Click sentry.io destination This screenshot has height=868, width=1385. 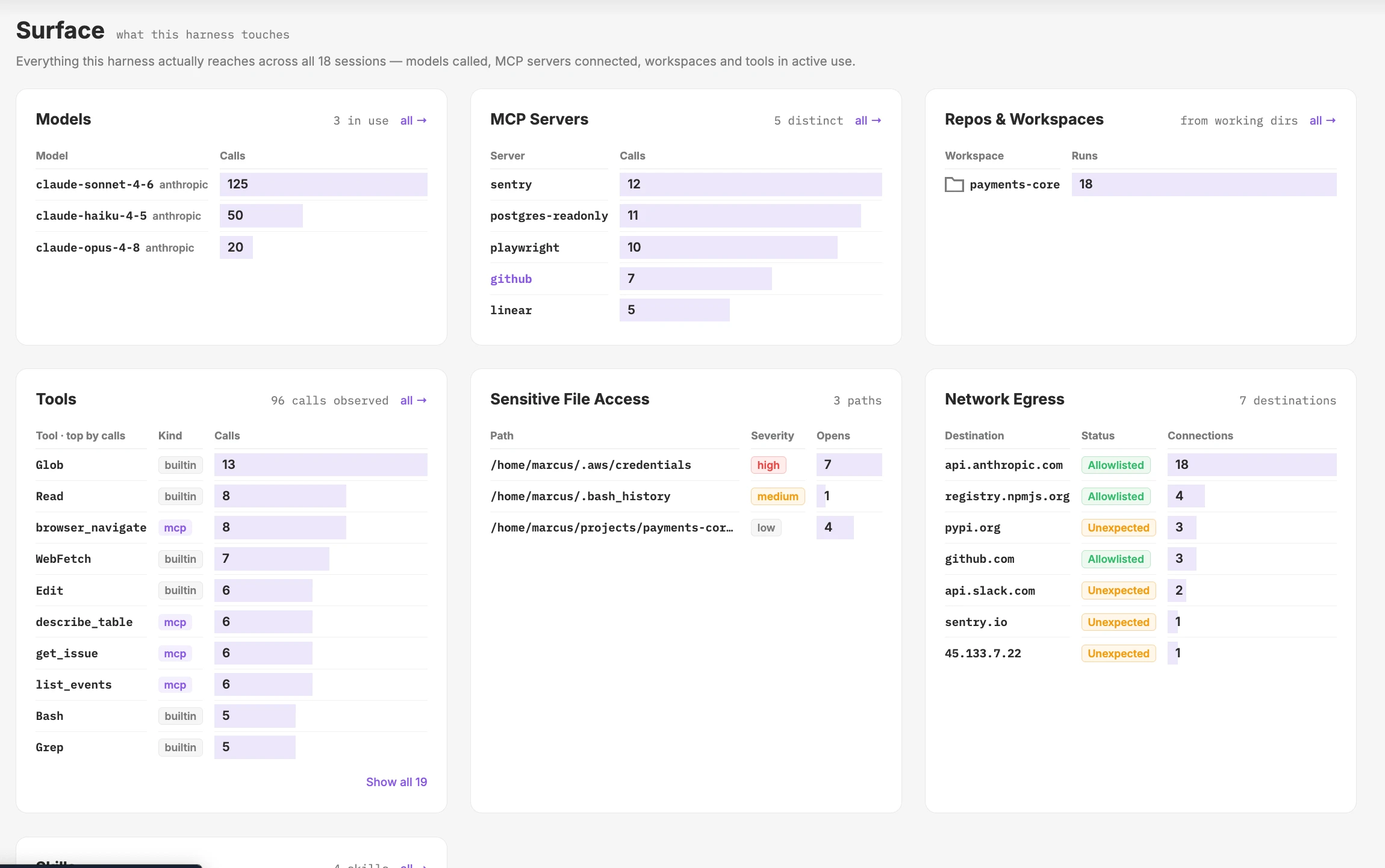[976, 622]
